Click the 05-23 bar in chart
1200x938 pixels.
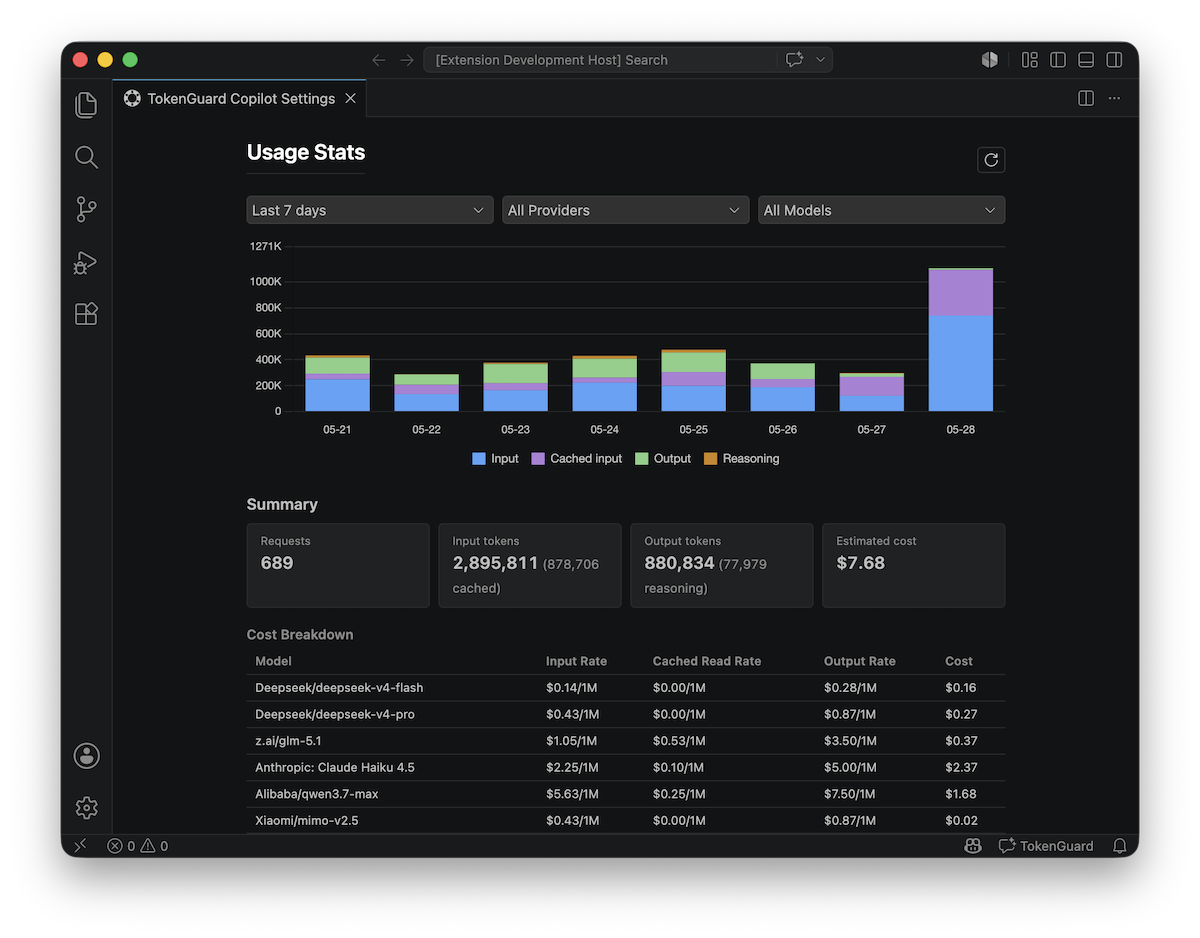click(515, 387)
